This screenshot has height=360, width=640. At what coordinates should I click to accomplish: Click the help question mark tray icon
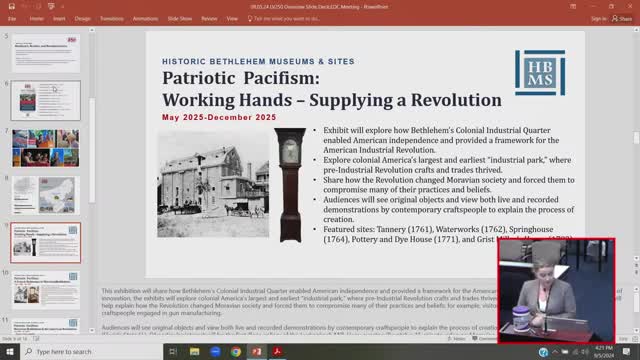tap(543, 352)
